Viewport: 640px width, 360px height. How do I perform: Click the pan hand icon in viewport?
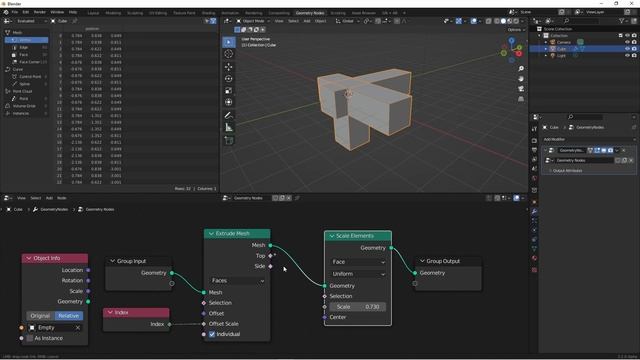point(521,79)
